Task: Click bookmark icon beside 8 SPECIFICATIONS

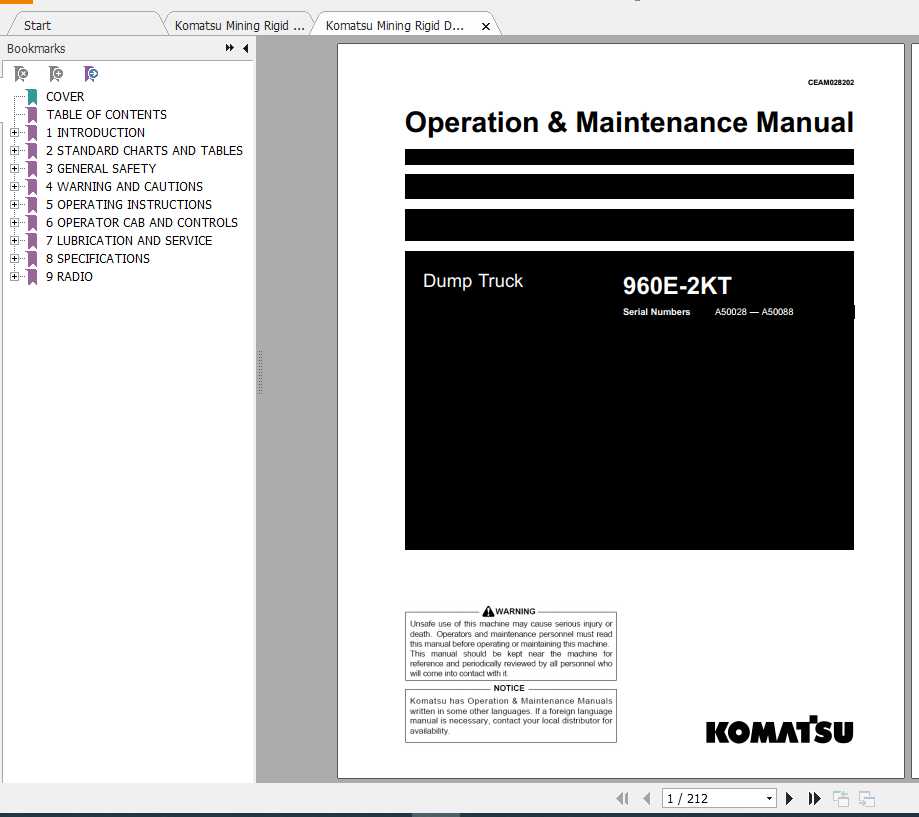Action: [32, 258]
